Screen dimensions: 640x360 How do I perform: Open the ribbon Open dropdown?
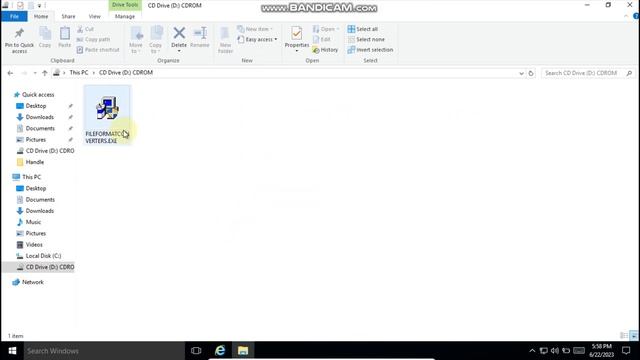(326, 29)
